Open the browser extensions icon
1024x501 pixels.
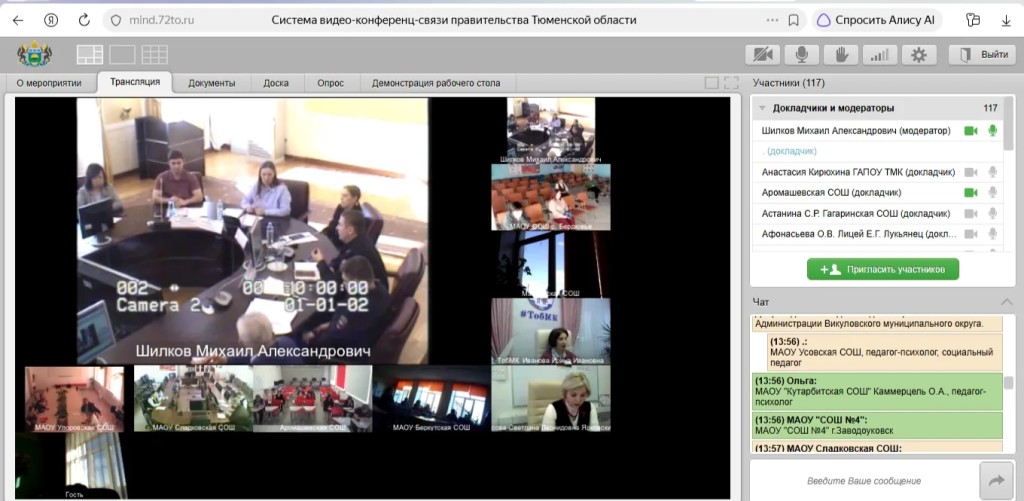[x=973, y=20]
